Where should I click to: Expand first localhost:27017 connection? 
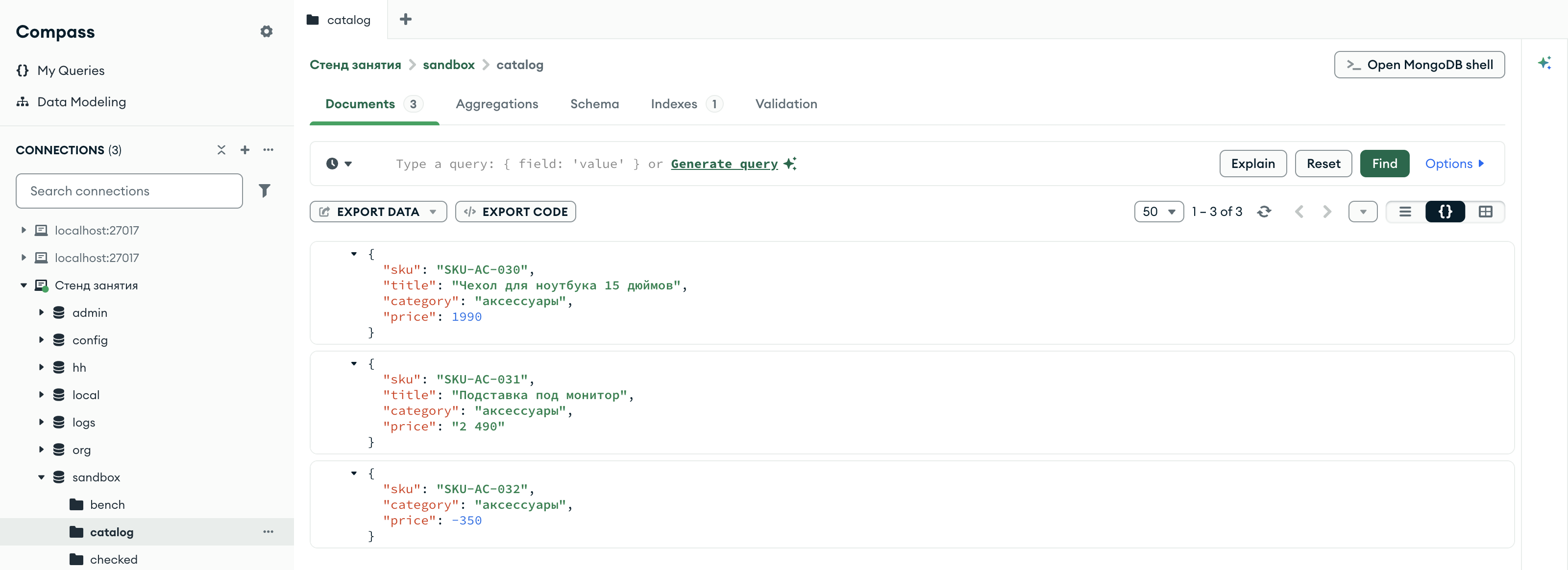[x=24, y=230]
